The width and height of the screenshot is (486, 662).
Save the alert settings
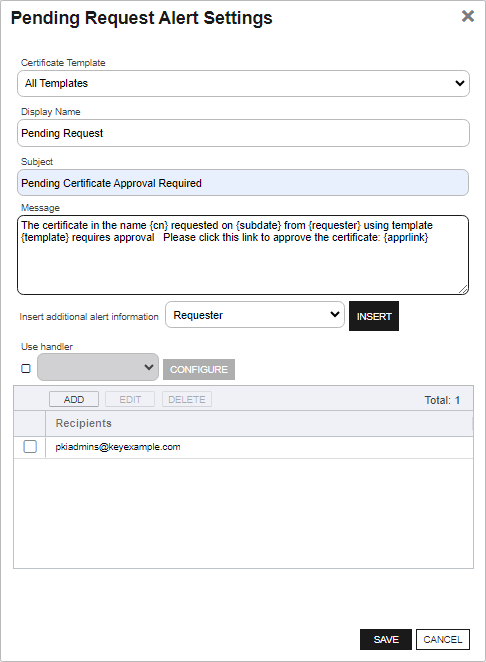tap(386, 640)
